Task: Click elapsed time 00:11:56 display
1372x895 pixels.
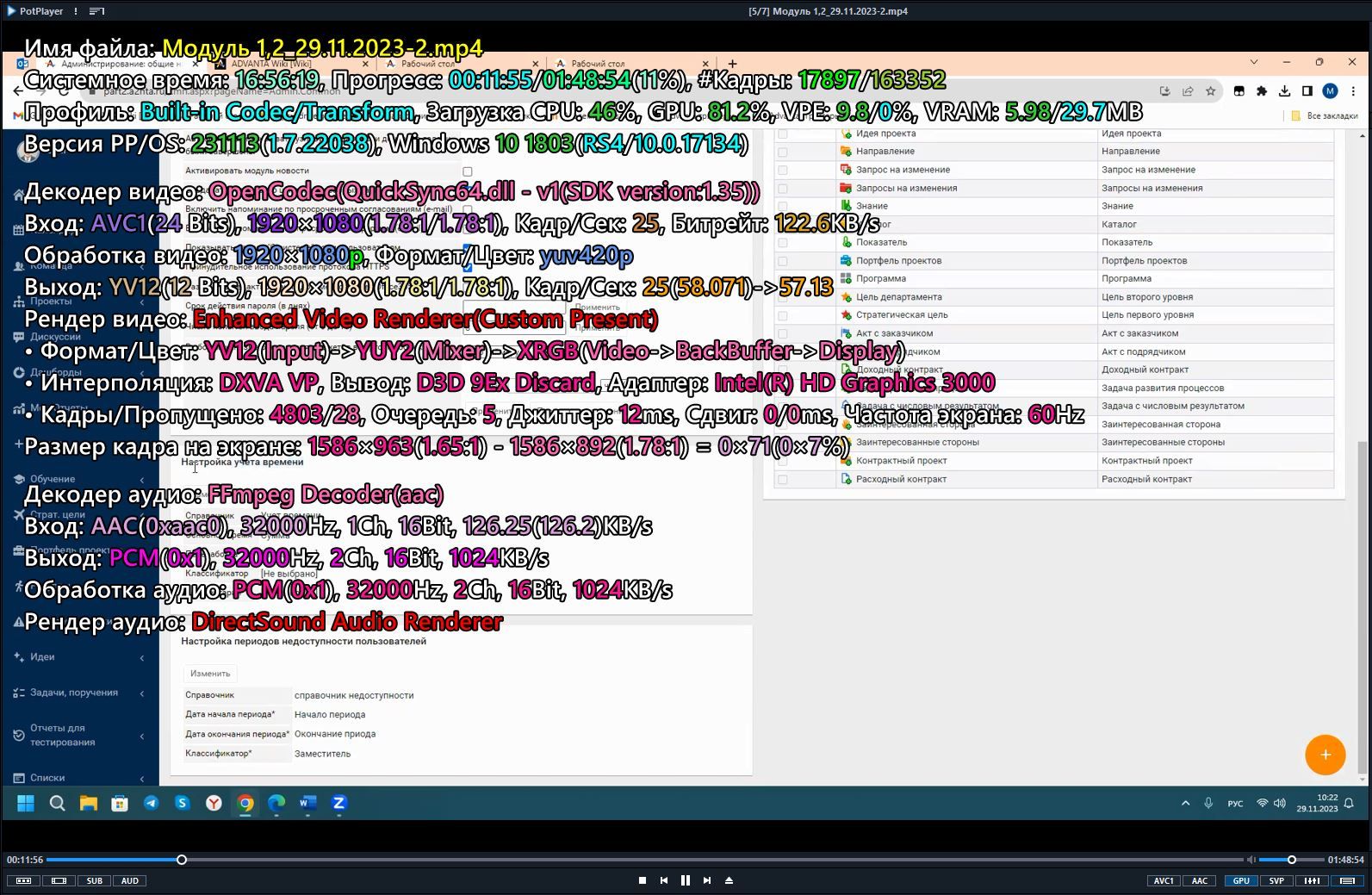Action: coord(25,860)
